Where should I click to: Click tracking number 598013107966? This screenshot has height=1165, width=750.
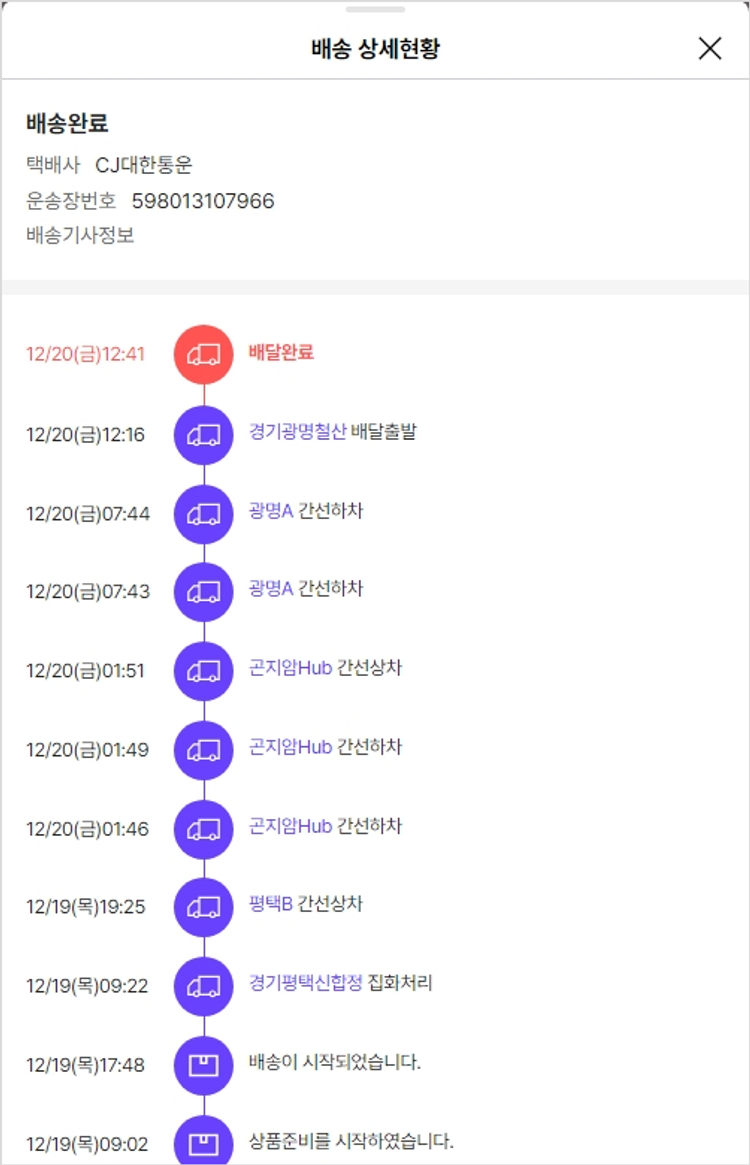point(203,201)
